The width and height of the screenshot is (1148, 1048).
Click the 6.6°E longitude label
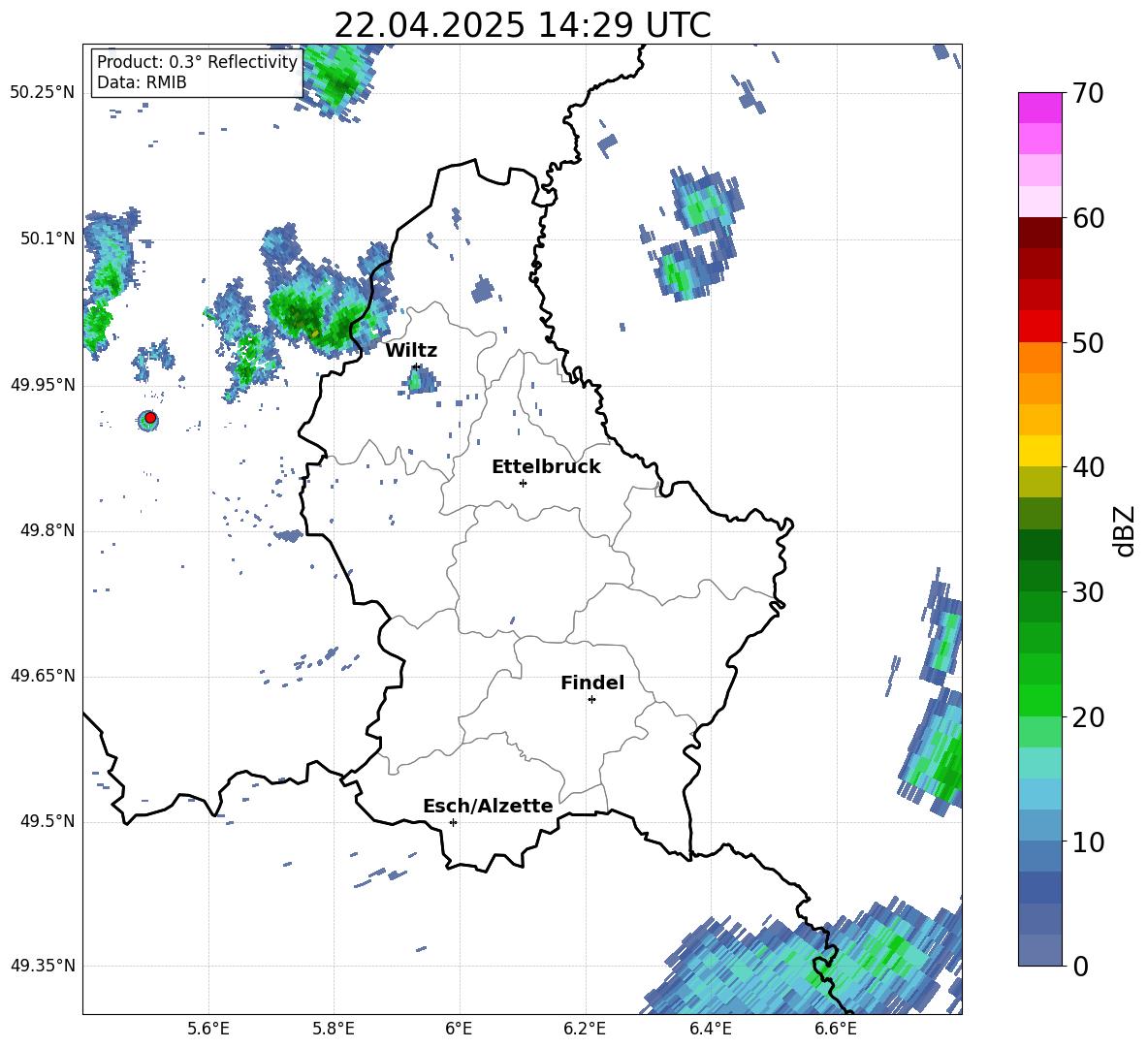pyautogui.click(x=836, y=1030)
